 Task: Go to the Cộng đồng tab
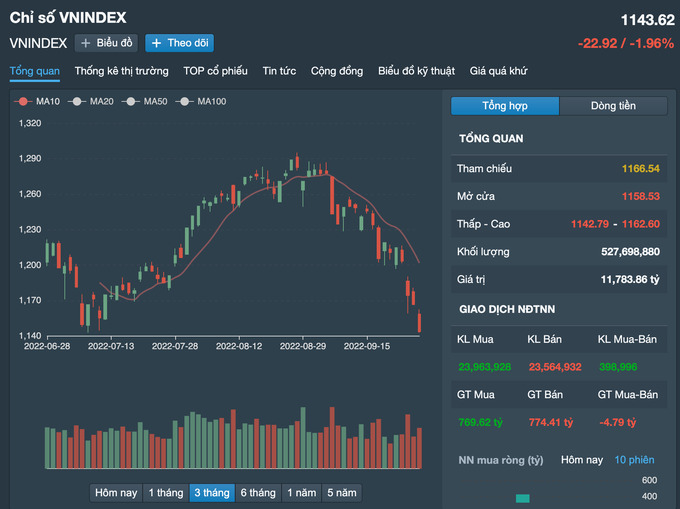click(x=338, y=71)
